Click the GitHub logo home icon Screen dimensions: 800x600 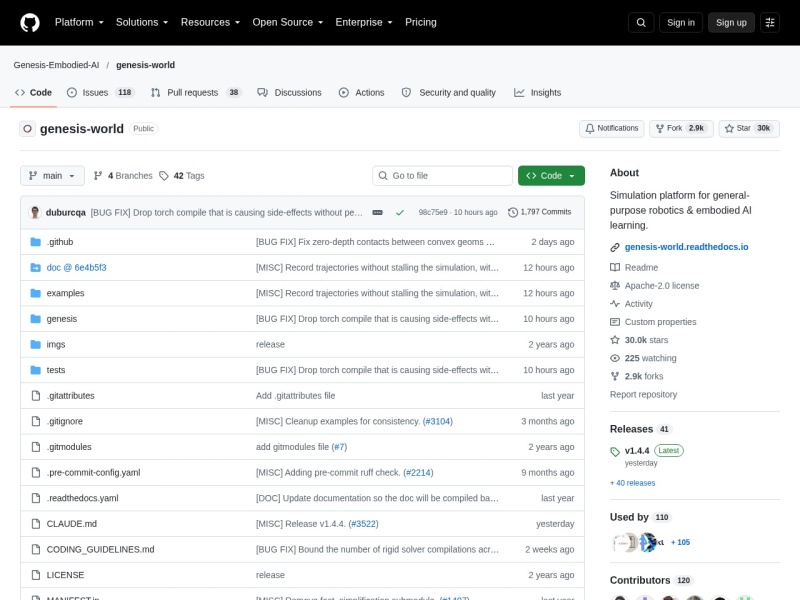click(30, 22)
